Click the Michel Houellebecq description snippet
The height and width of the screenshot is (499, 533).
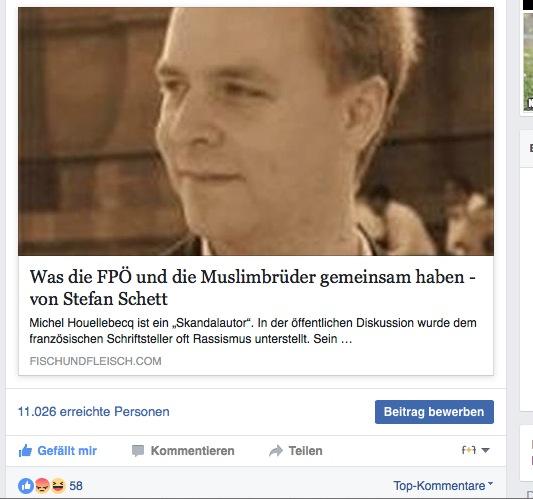pyautogui.click(x=253, y=331)
